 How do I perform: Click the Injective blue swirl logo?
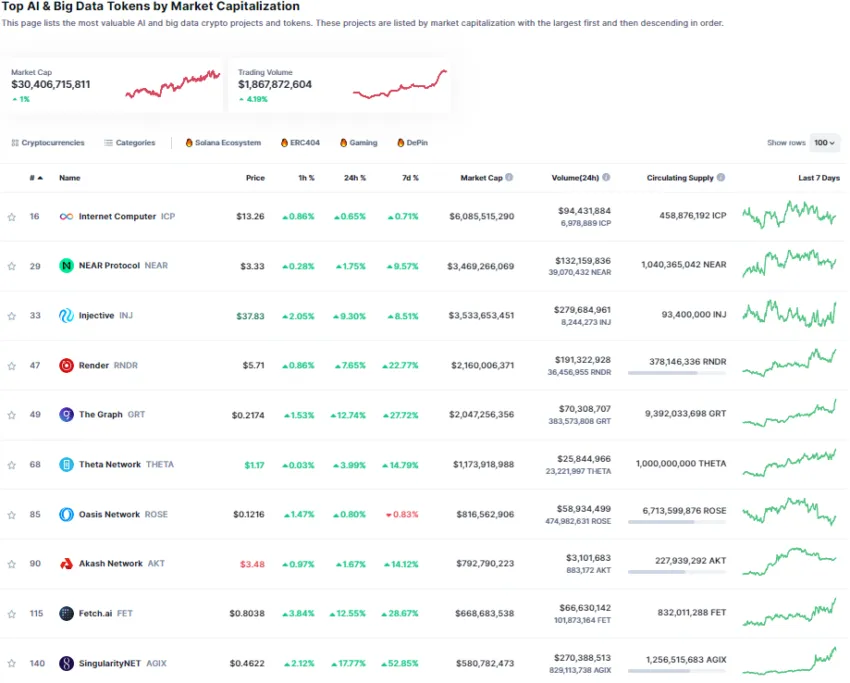coord(66,315)
